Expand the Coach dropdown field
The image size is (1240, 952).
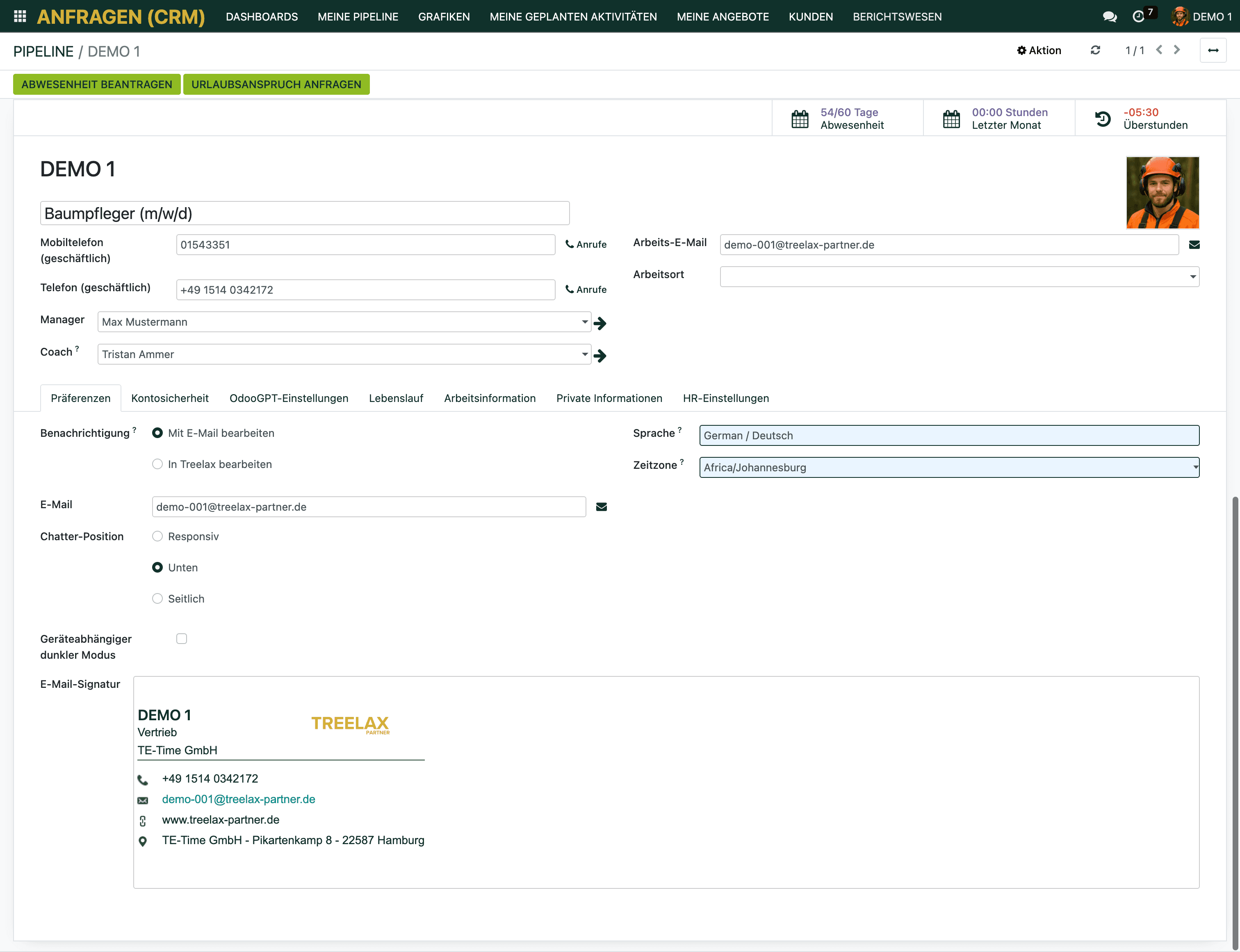click(x=584, y=354)
